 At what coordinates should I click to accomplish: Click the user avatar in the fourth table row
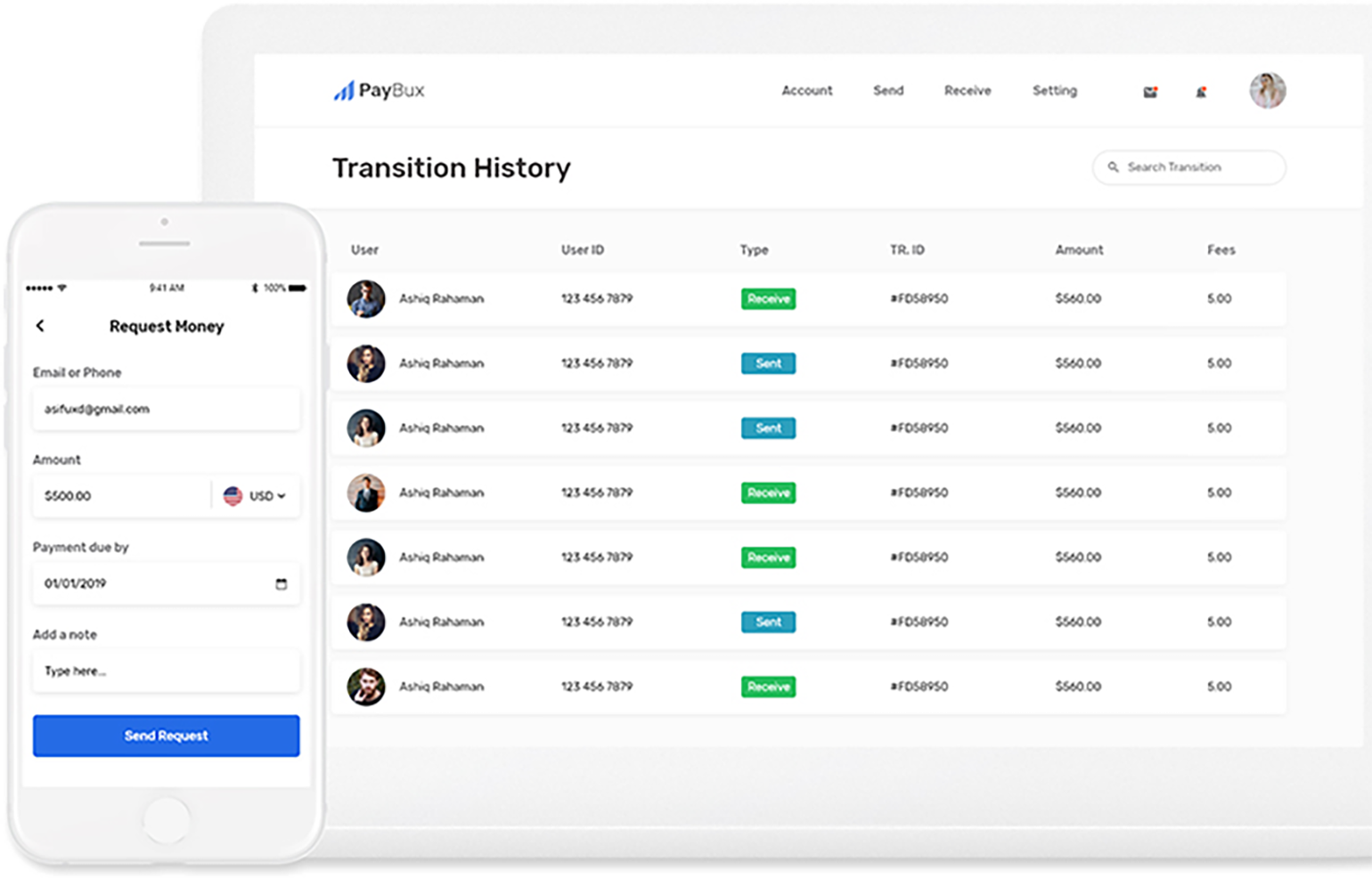click(x=366, y=493)
